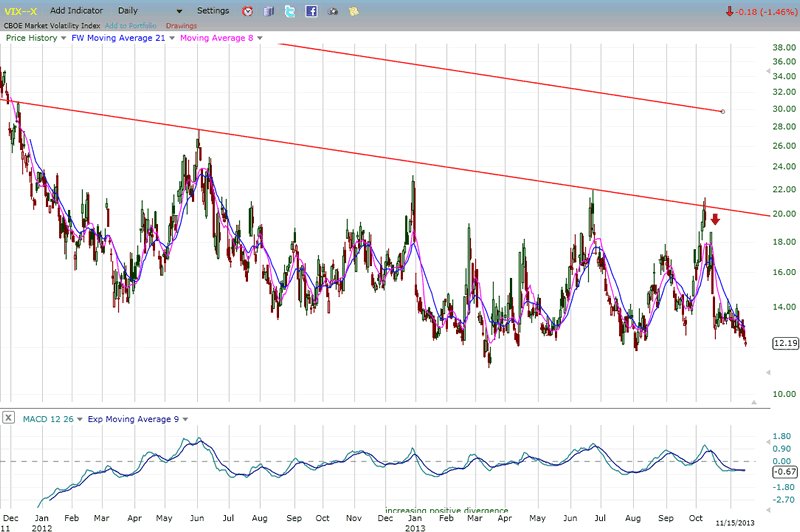
Task: Click the upper red trendline endpoint handle
Action: point(723,111)
